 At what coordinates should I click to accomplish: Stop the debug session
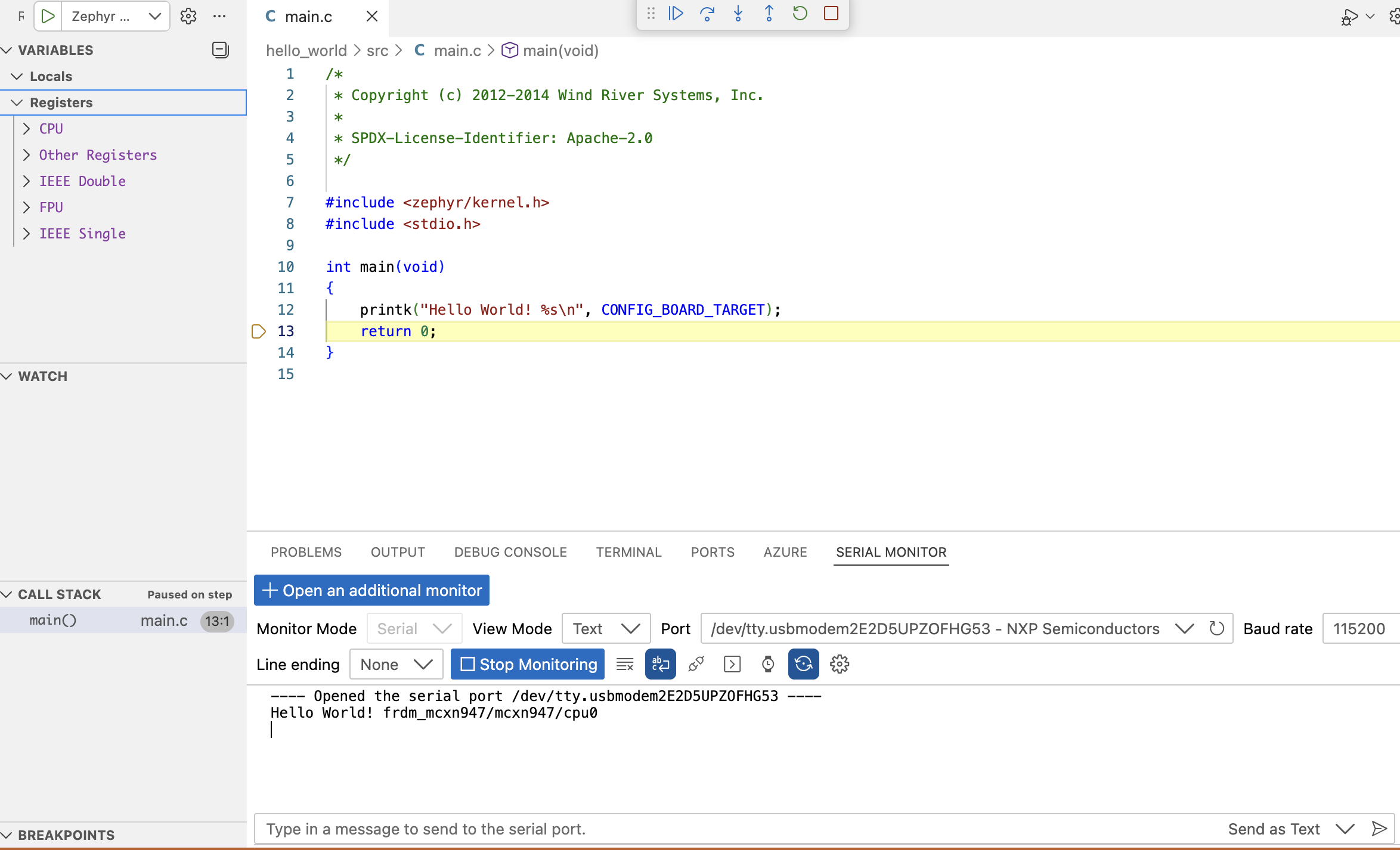pyautogui.click(x=831, y=13)
